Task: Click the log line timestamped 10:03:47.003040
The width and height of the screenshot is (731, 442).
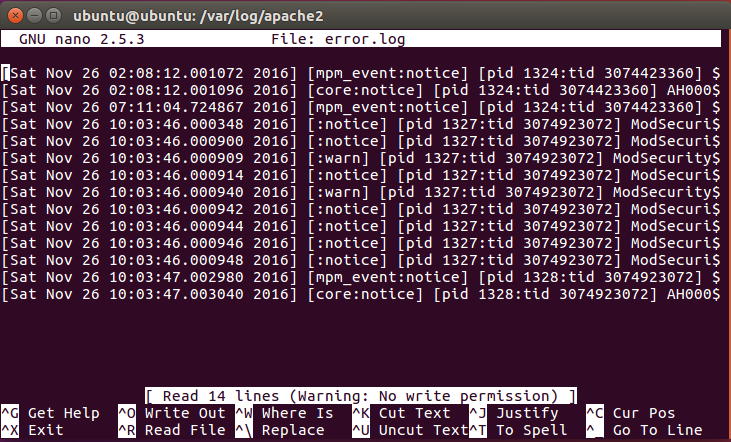Action: (361, 294)
